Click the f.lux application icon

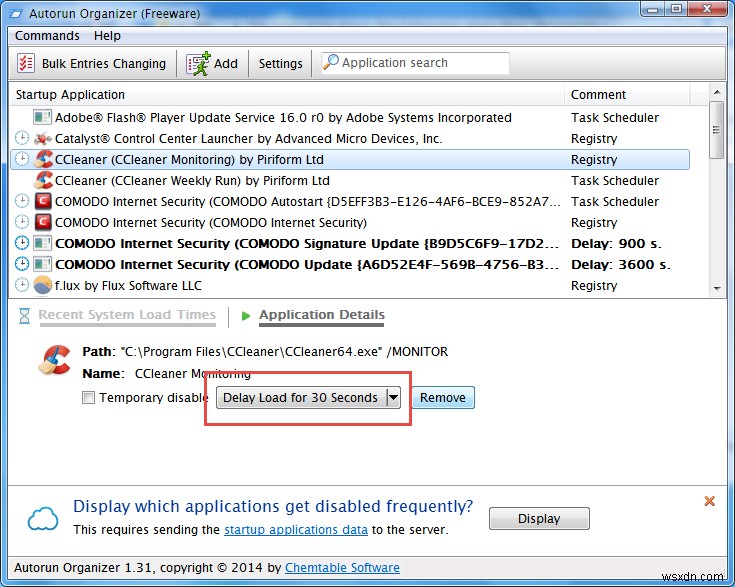tap(43, 285)
